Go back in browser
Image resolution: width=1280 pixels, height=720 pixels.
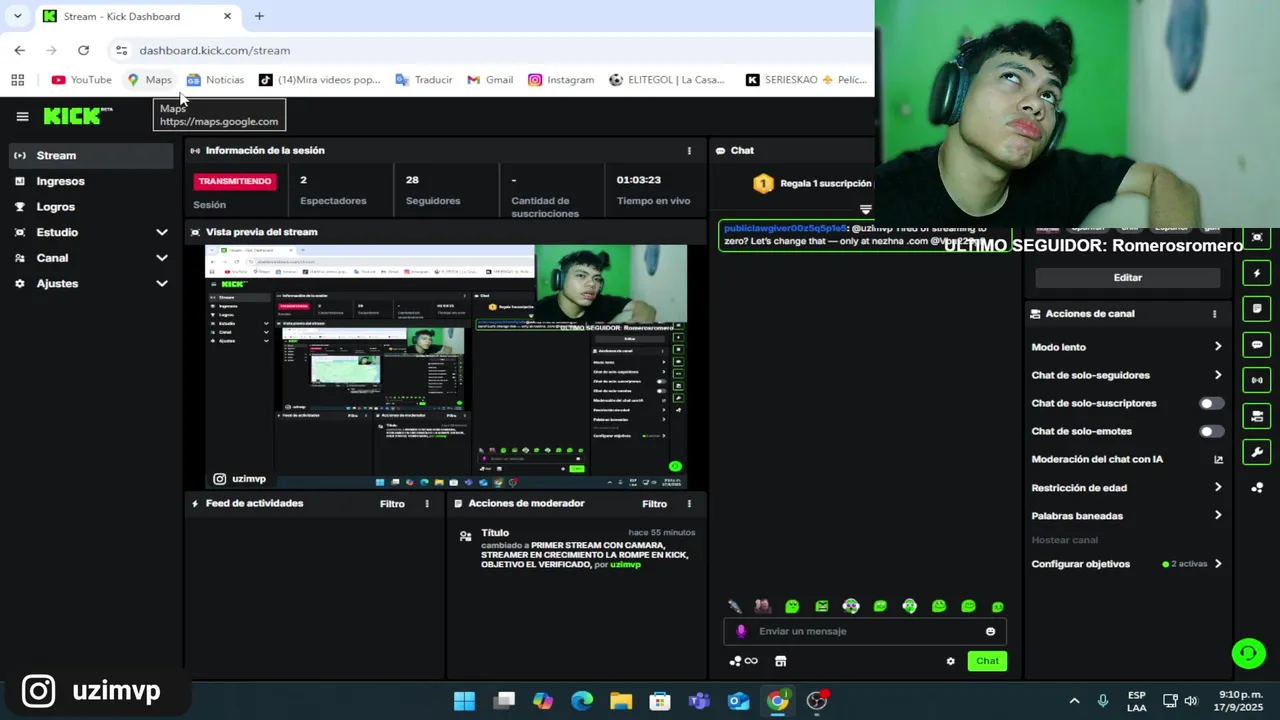(x=19, y=50)
